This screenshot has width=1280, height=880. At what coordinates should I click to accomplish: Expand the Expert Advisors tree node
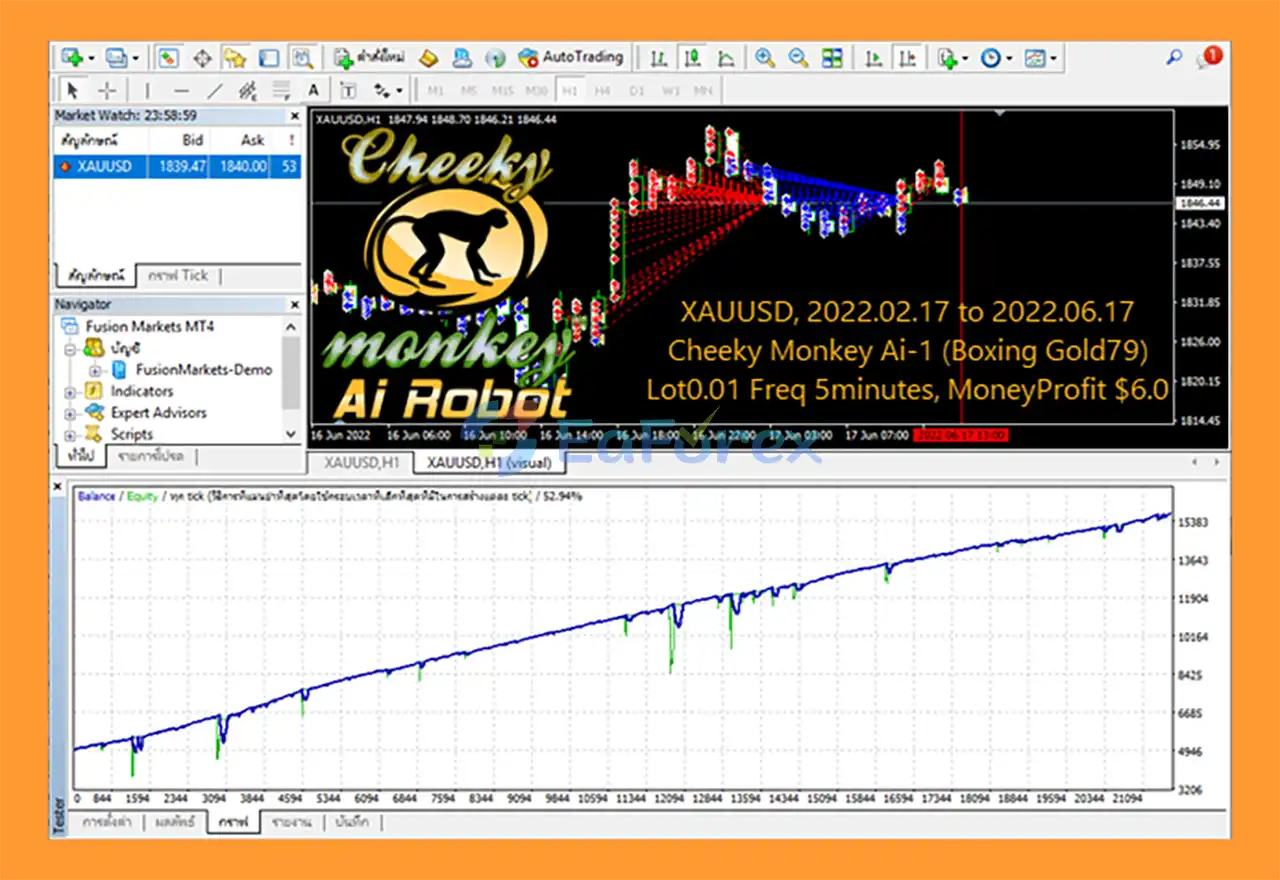71,413
